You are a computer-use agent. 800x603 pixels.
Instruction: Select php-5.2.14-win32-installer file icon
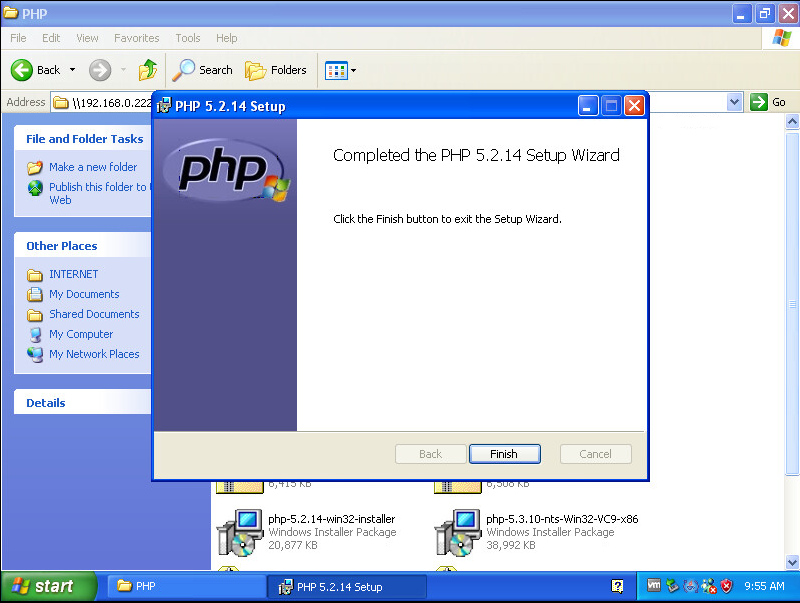click(239, 533)
